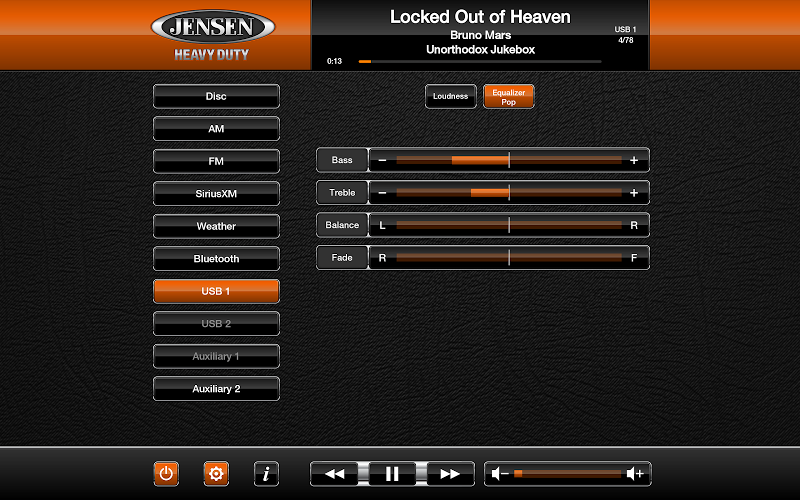Choose the FM radio source
The width and height of the screenshot is (800, 500).
(x=216, y=161)
